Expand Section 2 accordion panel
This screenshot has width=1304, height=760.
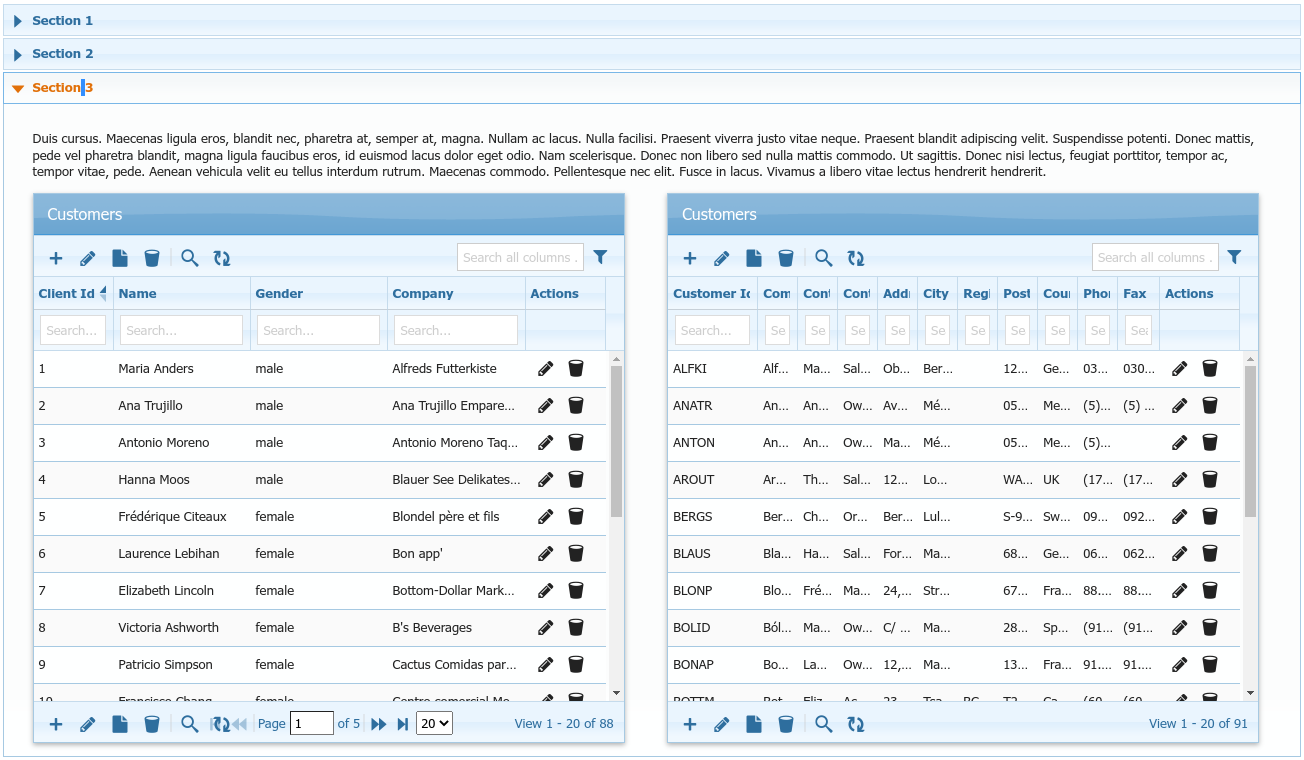coord(62,54)
